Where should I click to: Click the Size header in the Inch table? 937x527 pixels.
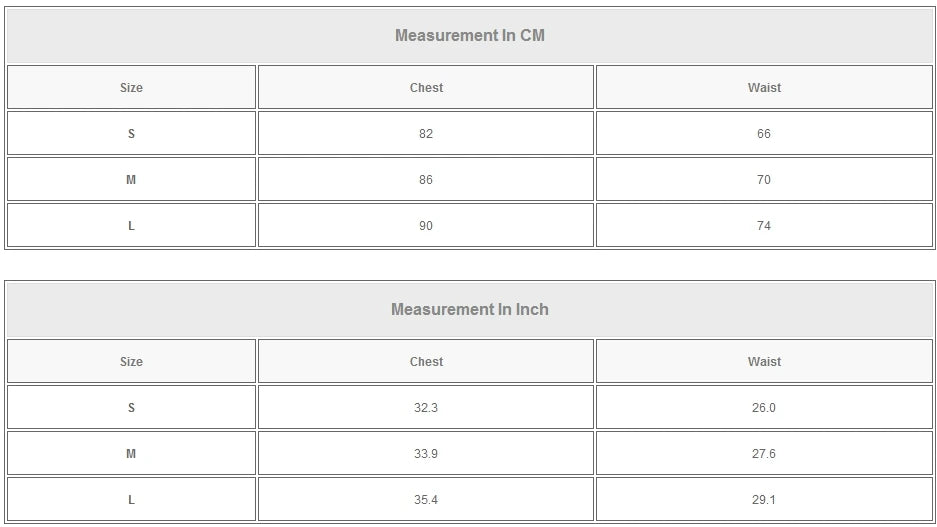click(131, 362)
